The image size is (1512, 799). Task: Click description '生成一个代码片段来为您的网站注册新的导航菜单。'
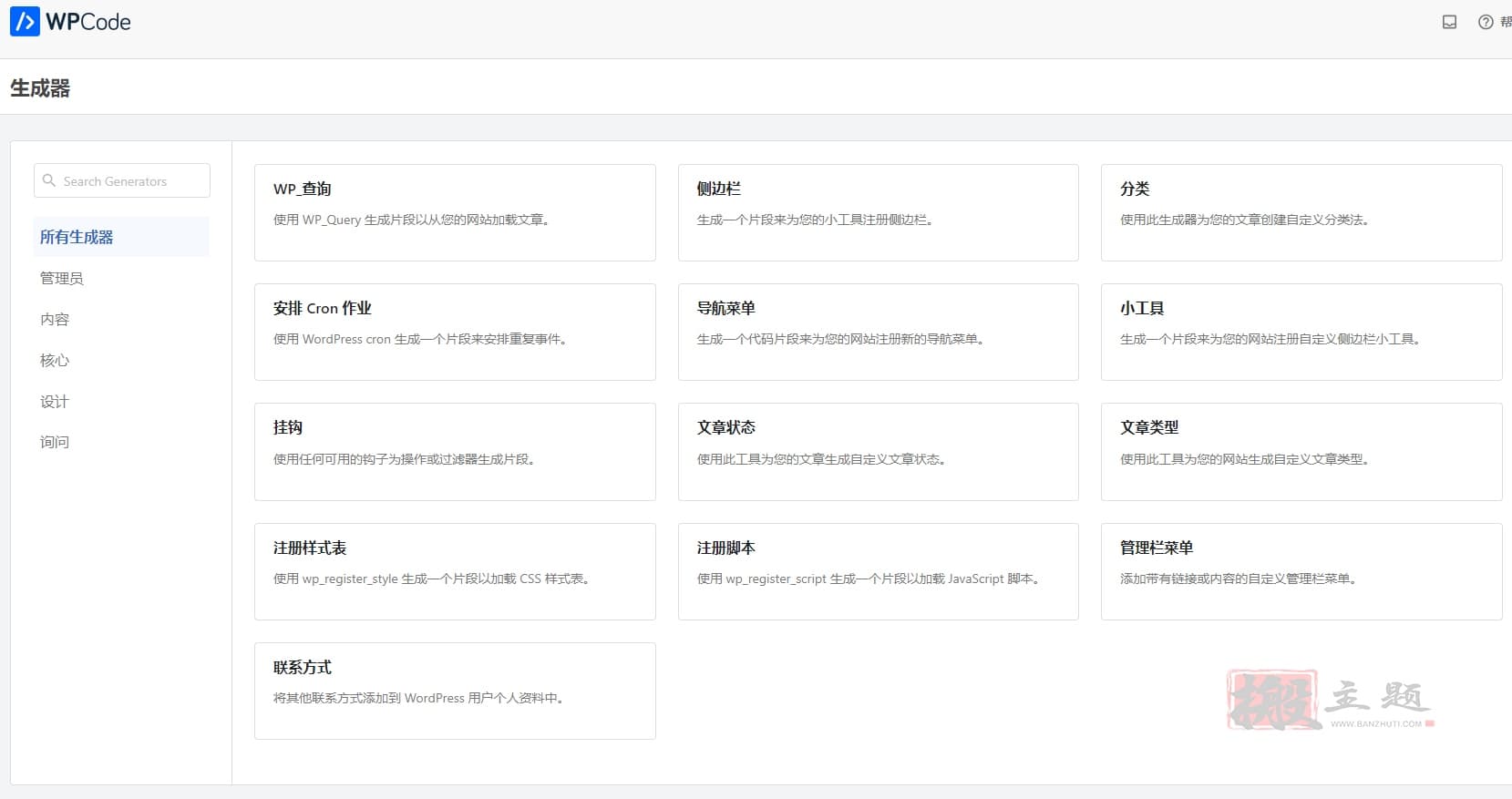pyautogui.click(x=840, y=339)
